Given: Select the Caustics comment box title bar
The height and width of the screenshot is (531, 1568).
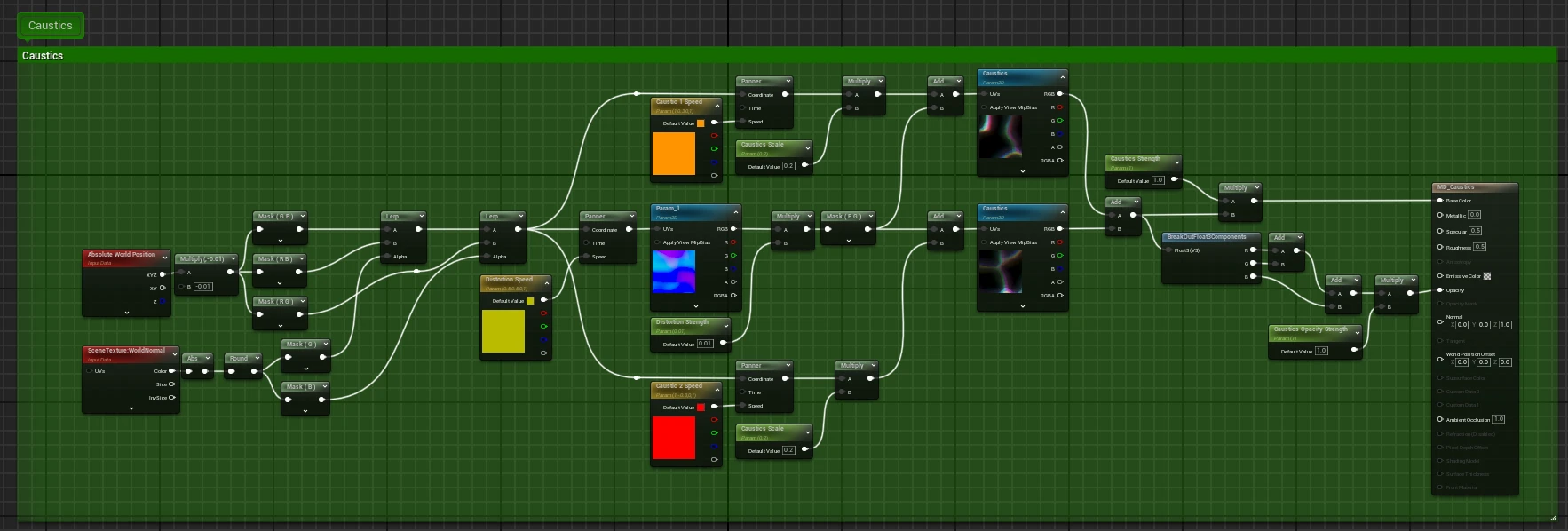Looking at the screenshot, I should click(787, 55).
